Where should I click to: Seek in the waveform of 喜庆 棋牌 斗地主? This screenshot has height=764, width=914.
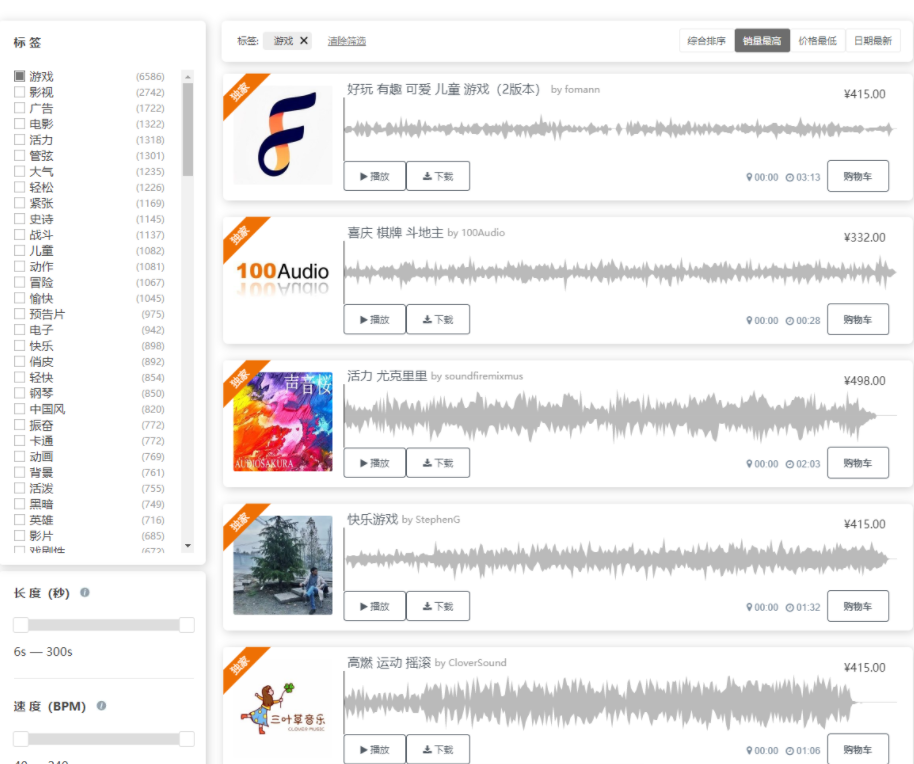pos(620,272)
